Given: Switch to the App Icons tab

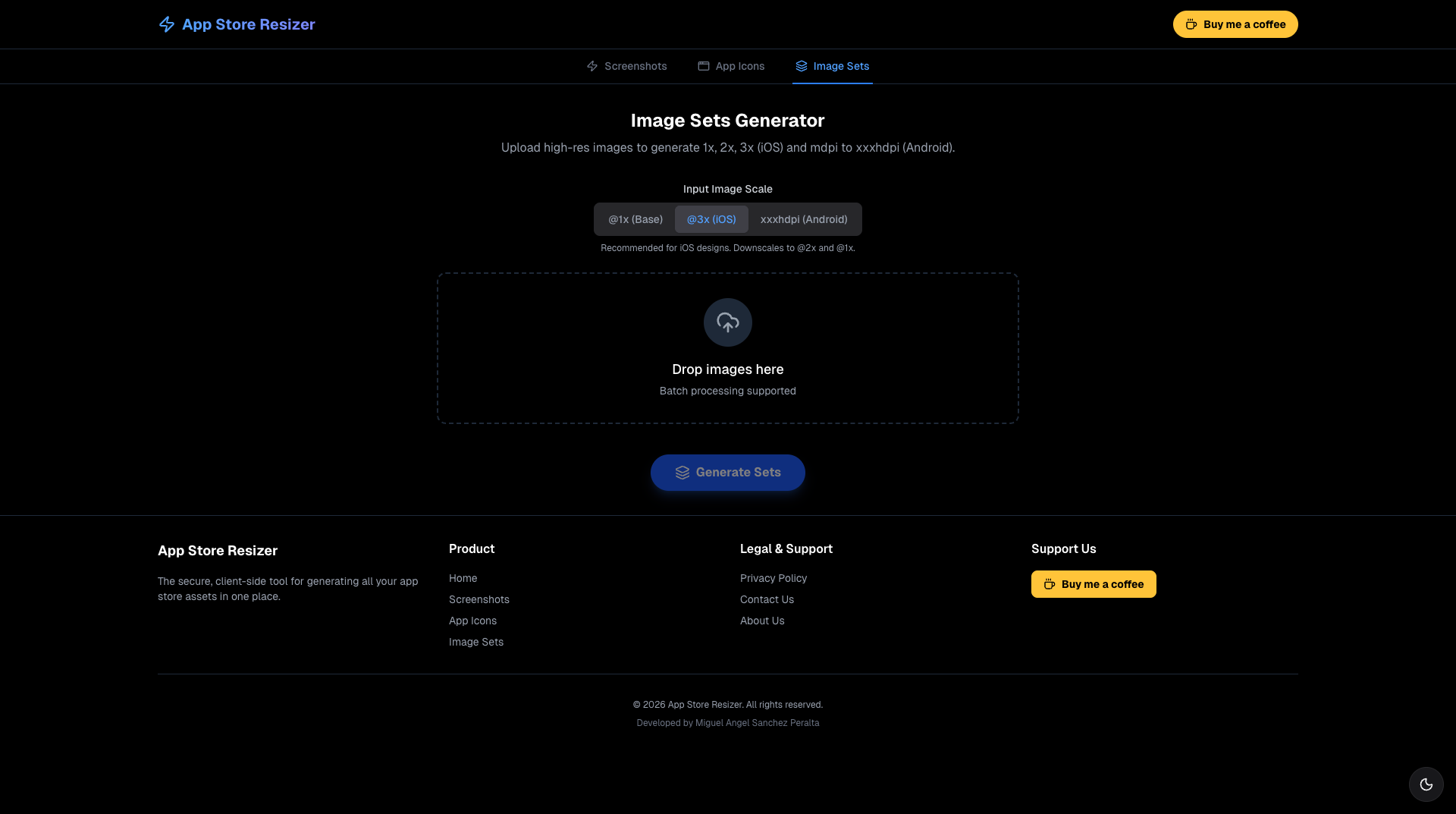Looking at the screenshot, I should [x=731, y=66].
